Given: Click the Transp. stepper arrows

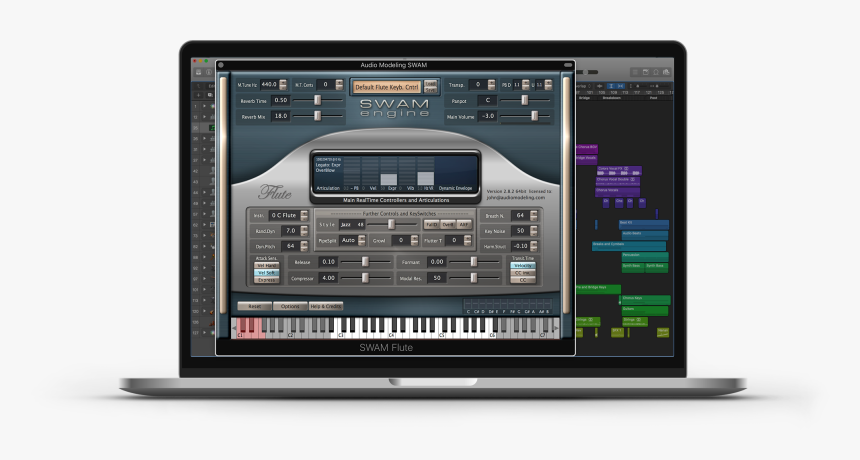Looking at the screenshot, I should [x=491, y=84].
